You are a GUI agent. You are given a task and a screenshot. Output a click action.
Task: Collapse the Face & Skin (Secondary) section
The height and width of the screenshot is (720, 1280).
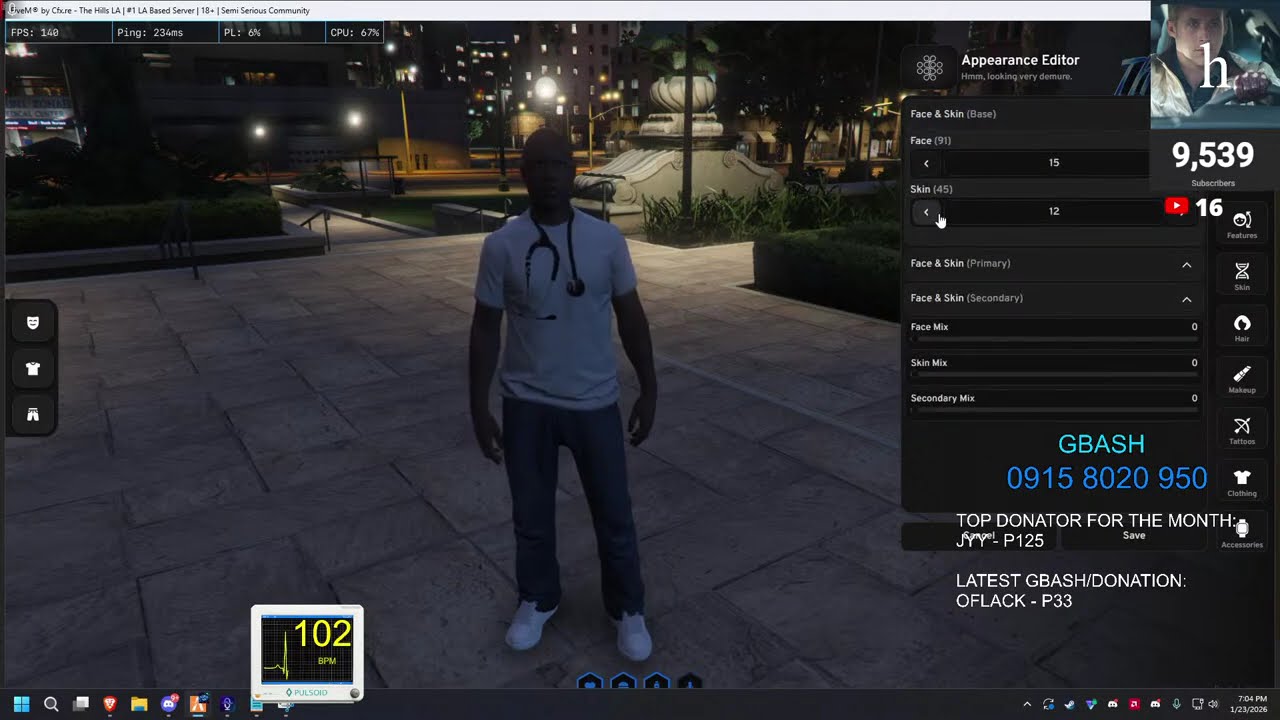[1187, 299]
